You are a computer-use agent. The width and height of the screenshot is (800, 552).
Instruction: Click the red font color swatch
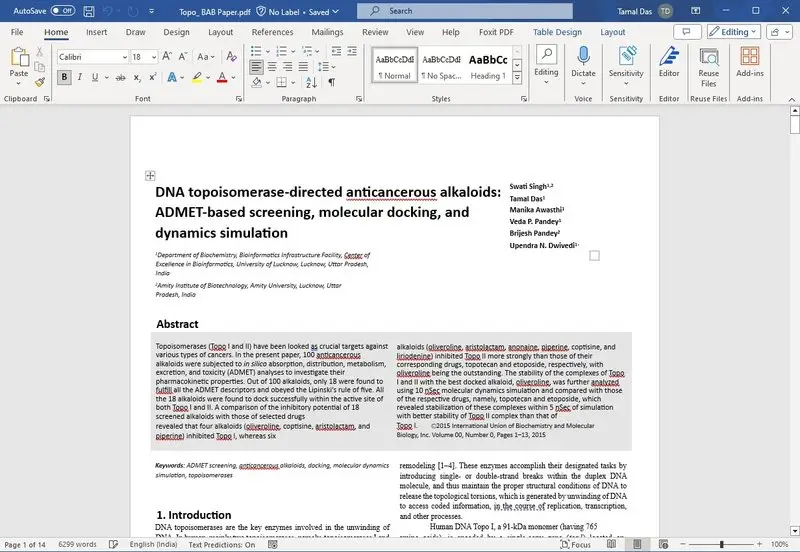(x=223, y=79)
